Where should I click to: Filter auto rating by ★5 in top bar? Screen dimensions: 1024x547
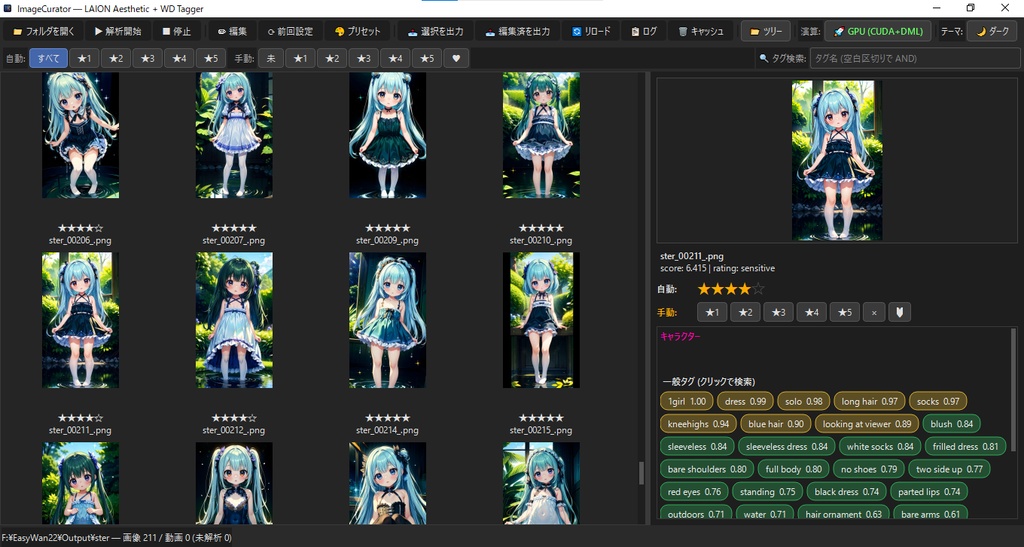[x=211, y=58]
